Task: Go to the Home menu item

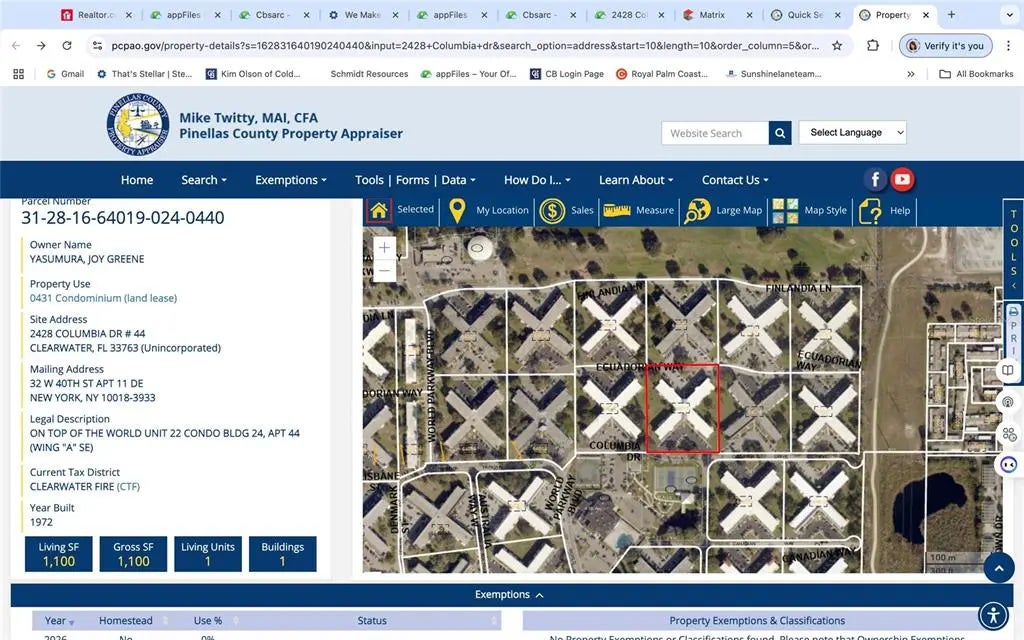Action: click(x=137, y=180)
